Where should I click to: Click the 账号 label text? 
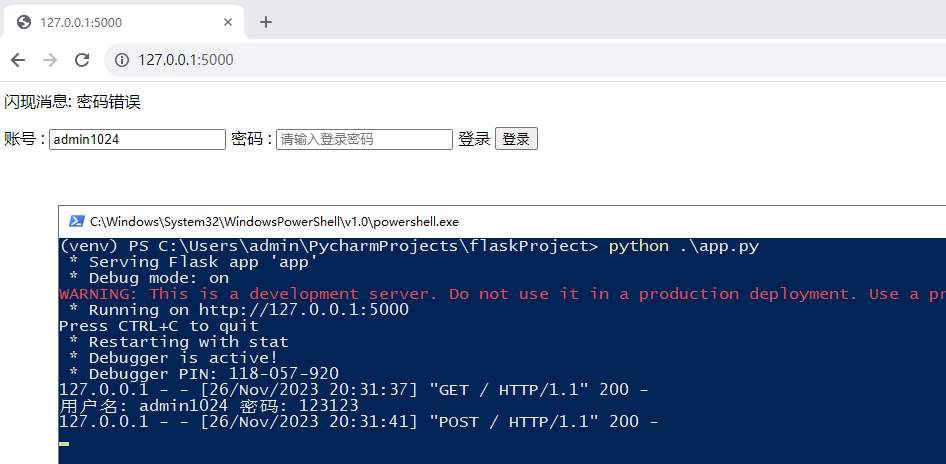pos(19,139)
